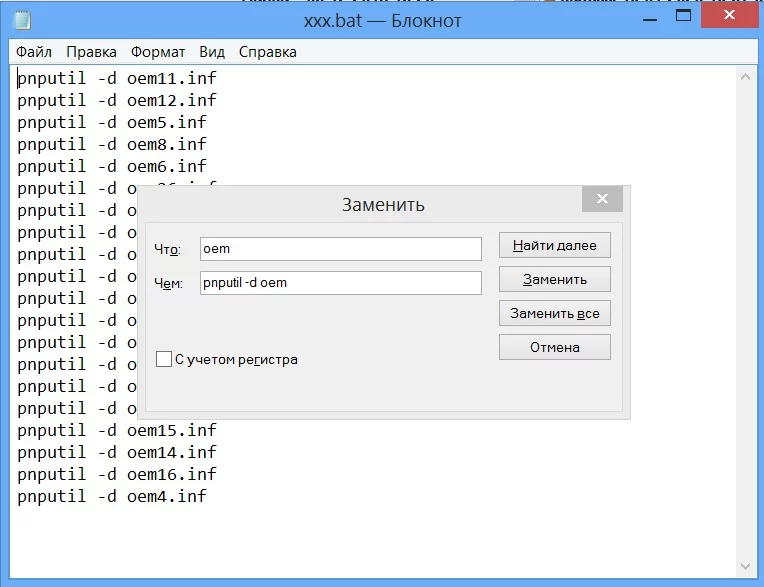Image resolution: width=764 pixels, height=587 pixels.
Task: Click the scrollbar down arrow
Action: (x=745, y=567)
